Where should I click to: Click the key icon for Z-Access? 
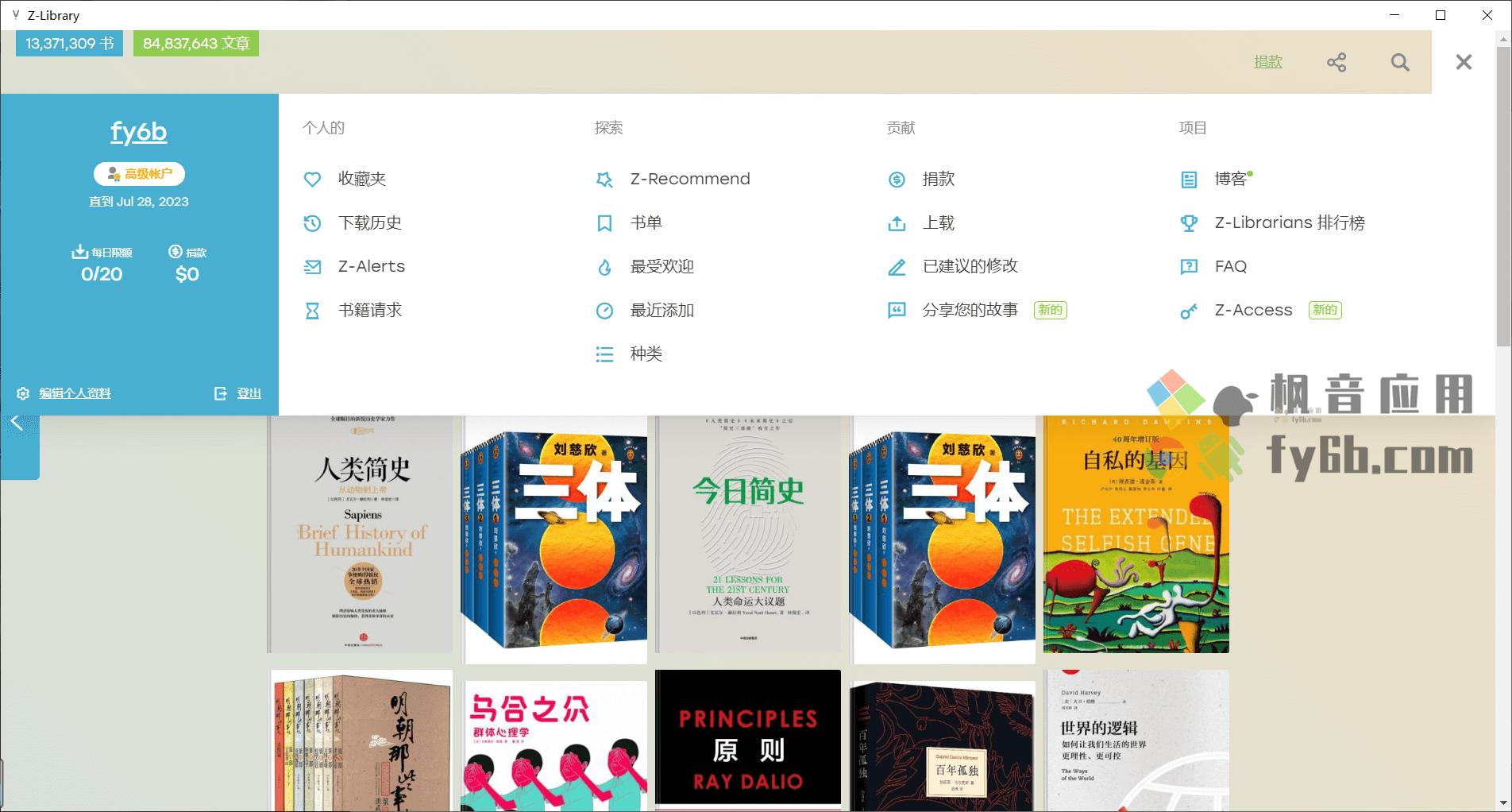pyautogui.click(x=1189, y=311)
